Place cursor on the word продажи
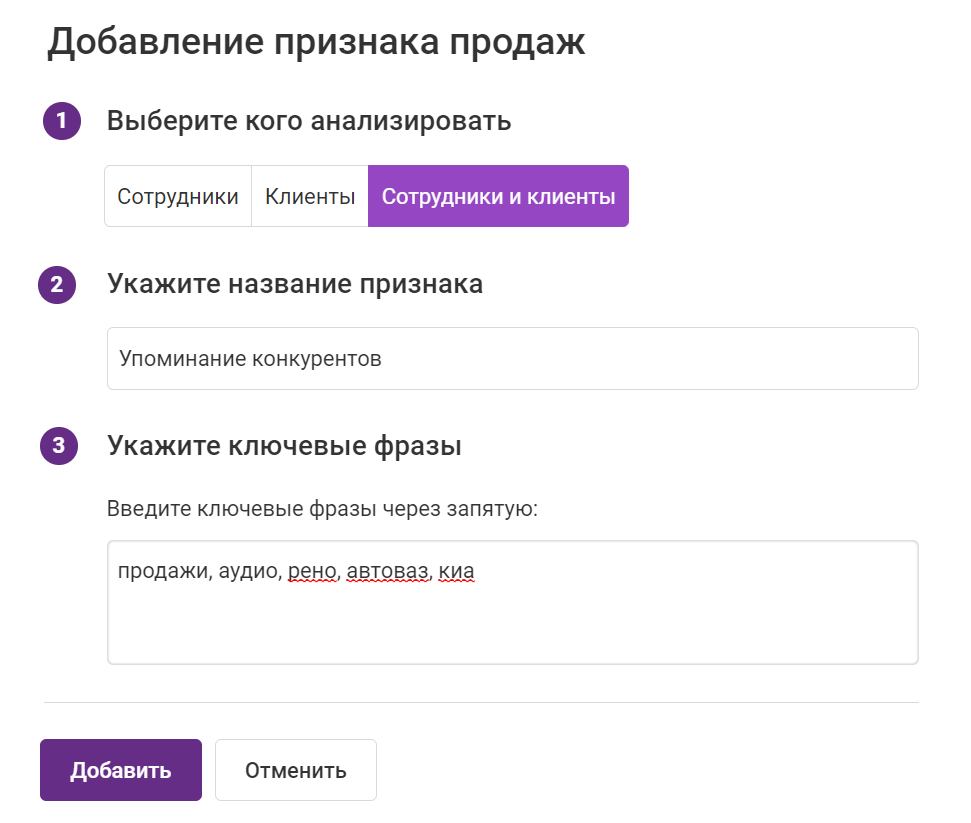The image size is (971, 823). point(158,573)
